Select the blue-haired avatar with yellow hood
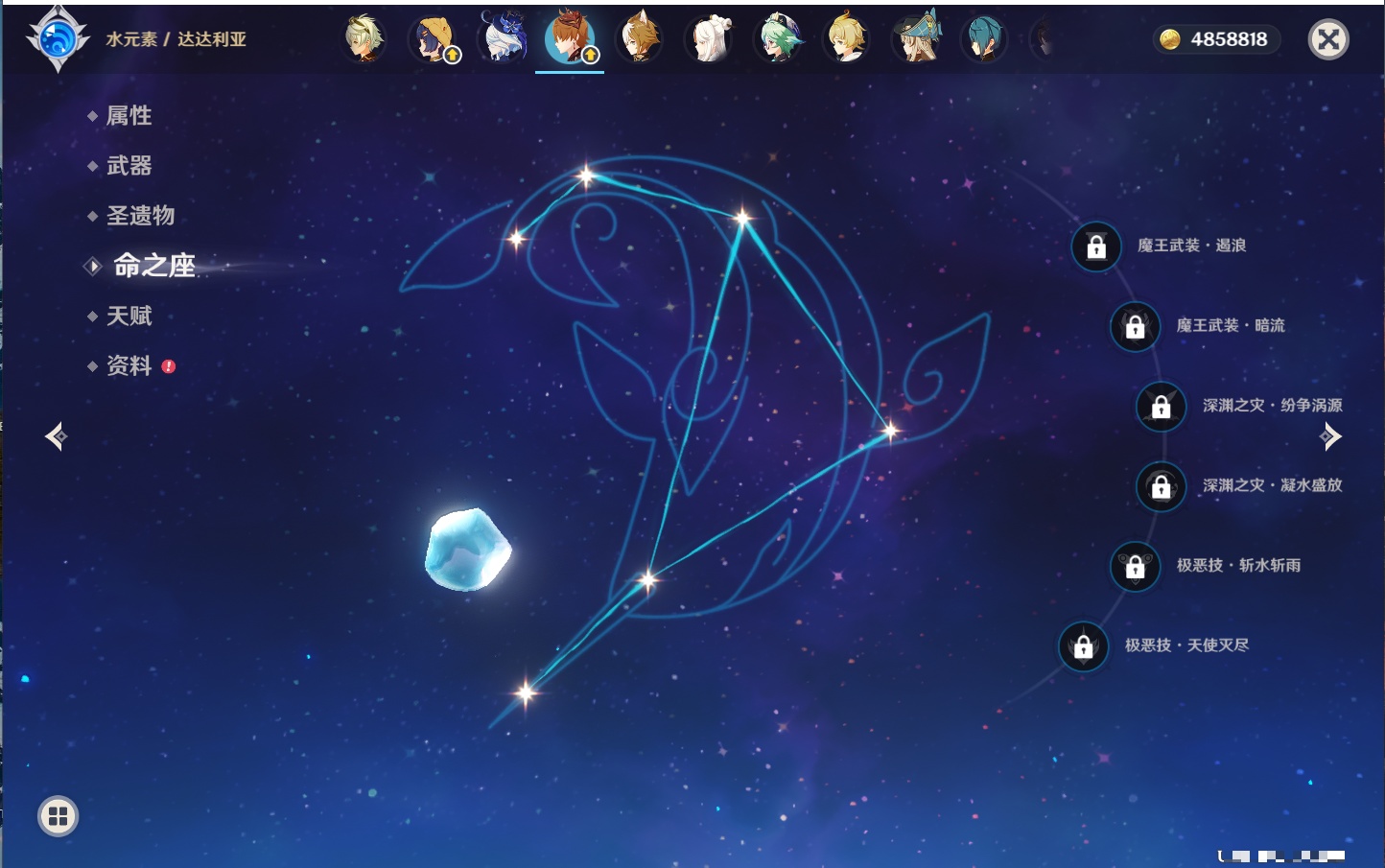 coord(434,39)
